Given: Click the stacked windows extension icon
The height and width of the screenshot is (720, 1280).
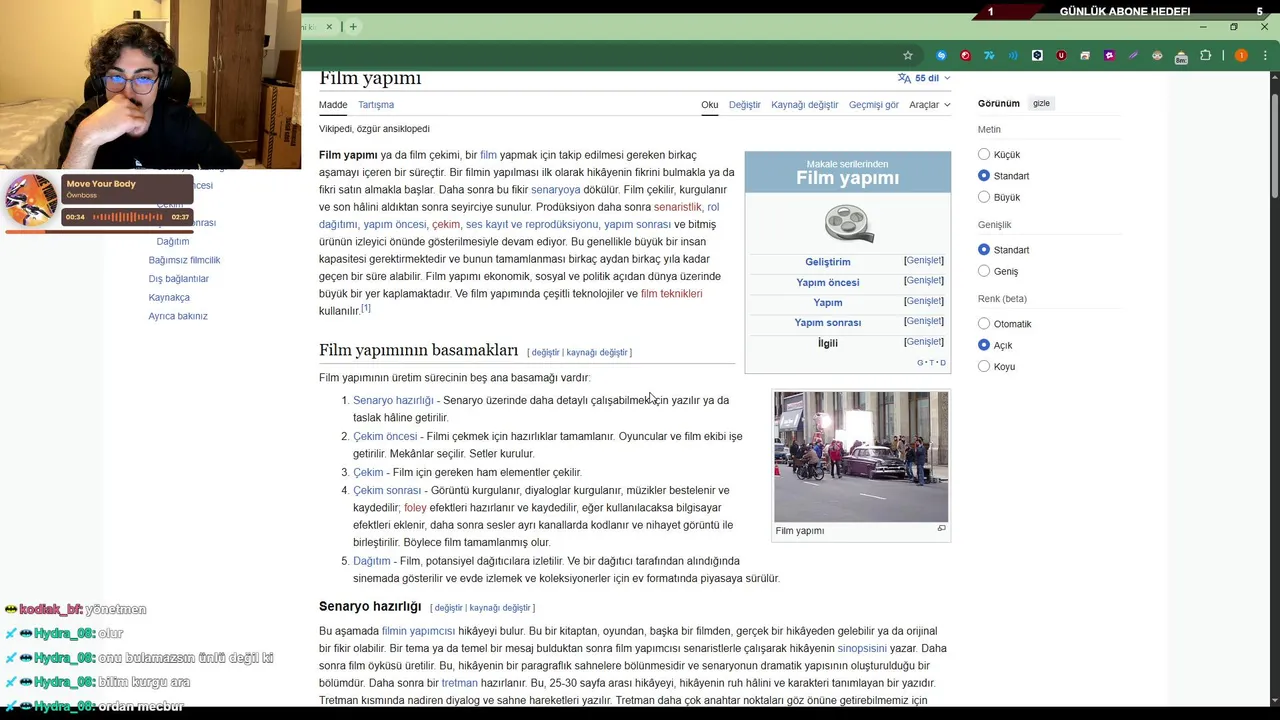Looking at the screenshot, I should point(1085,56).
